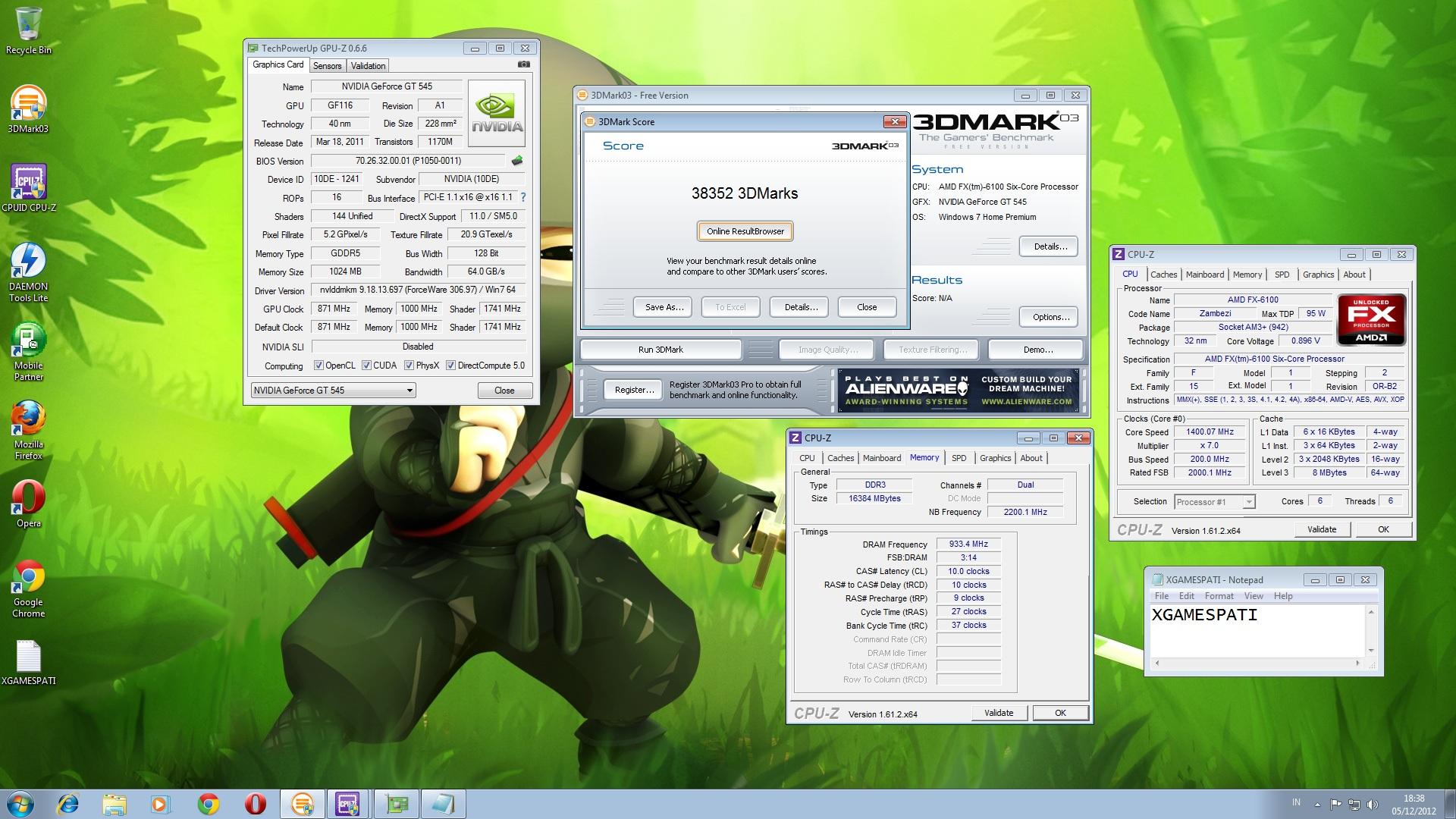Toggle the CUDA checkbox in GPU-Z
This screenshot has width=1456, height=819.
[x=366, y=366]
